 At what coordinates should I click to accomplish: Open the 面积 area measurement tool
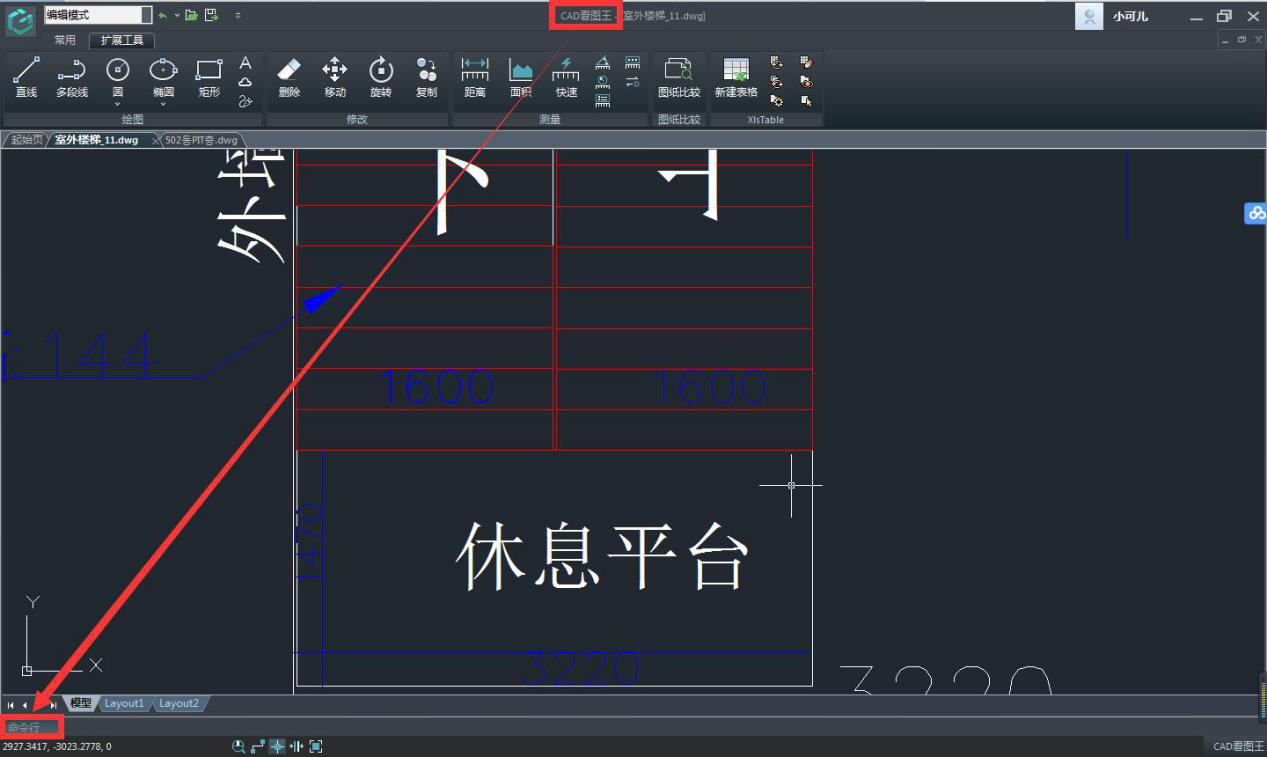[x=521, y=78]
